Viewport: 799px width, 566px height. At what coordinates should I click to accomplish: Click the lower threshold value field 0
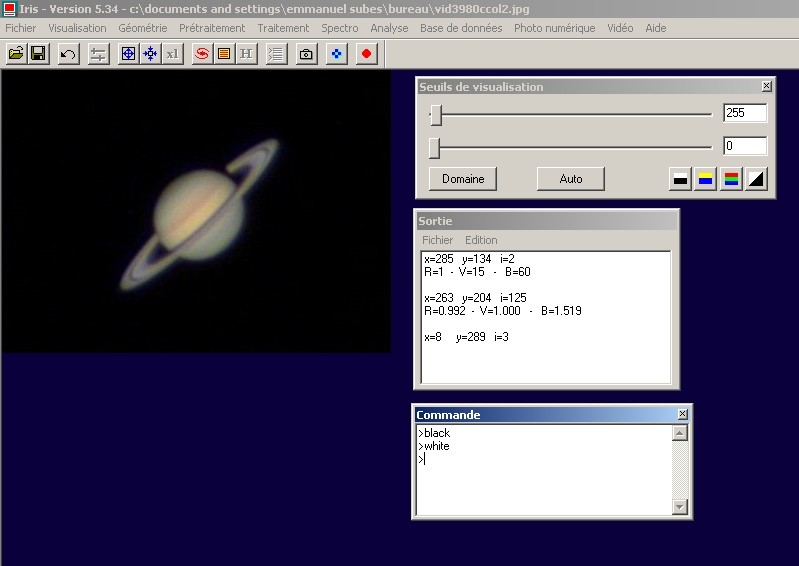pyautogui.click(x=745, y=146)
